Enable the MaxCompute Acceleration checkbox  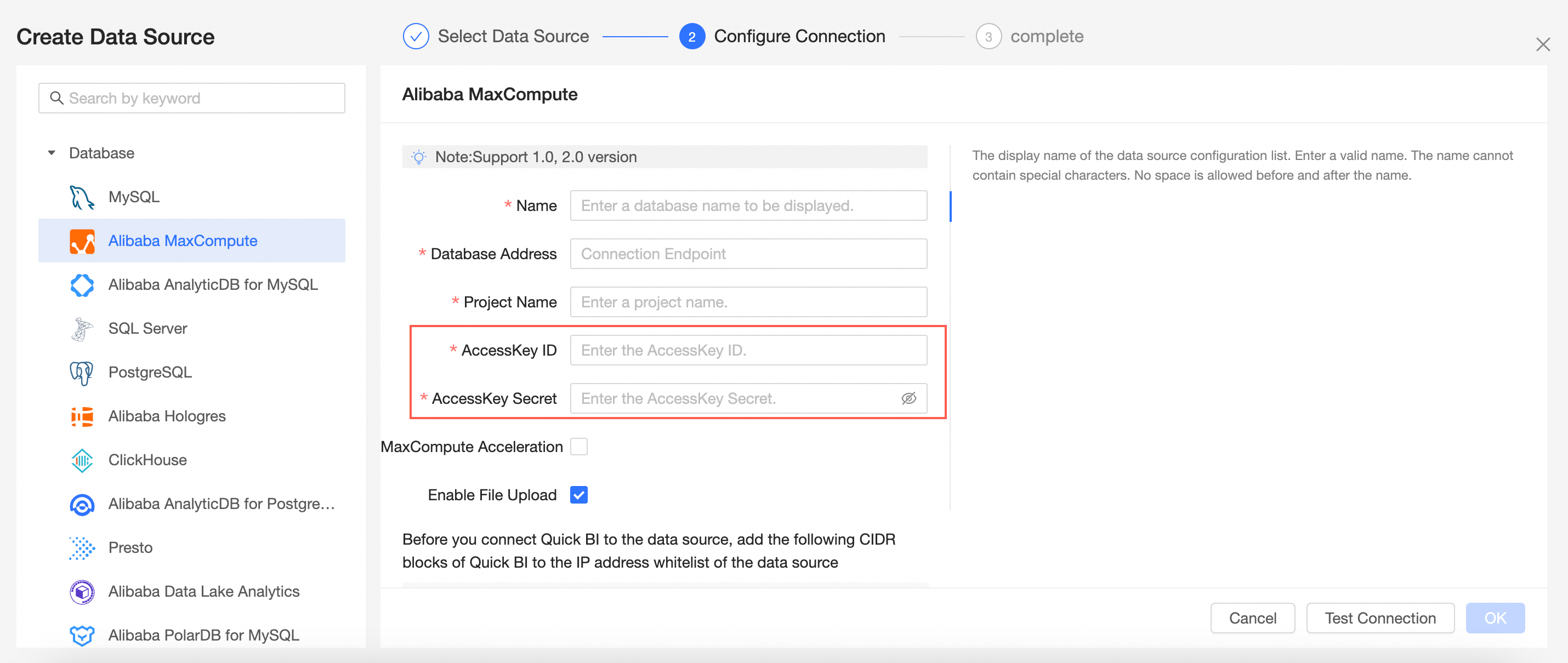click(578, 447)
